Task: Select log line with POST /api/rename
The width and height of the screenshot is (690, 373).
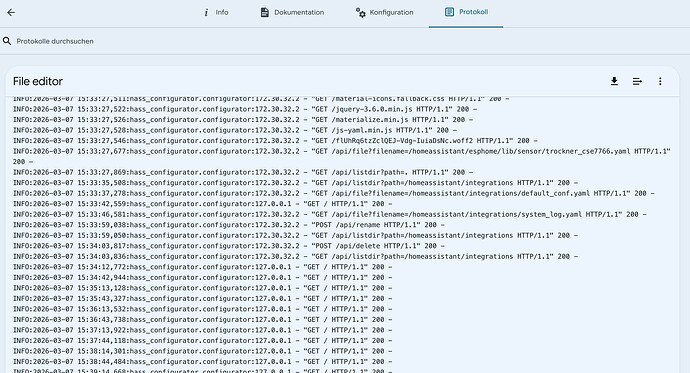Action: tap(229, 225)
